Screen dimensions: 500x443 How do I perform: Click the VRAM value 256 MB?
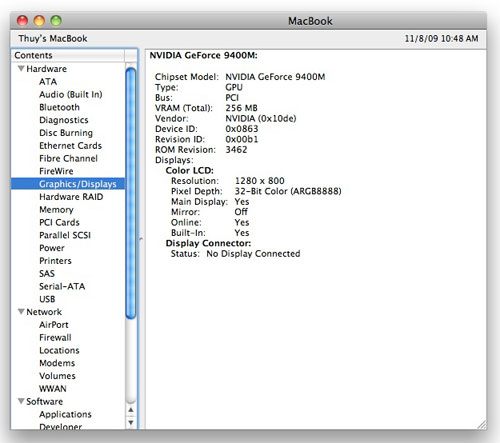tap(241, 108)
